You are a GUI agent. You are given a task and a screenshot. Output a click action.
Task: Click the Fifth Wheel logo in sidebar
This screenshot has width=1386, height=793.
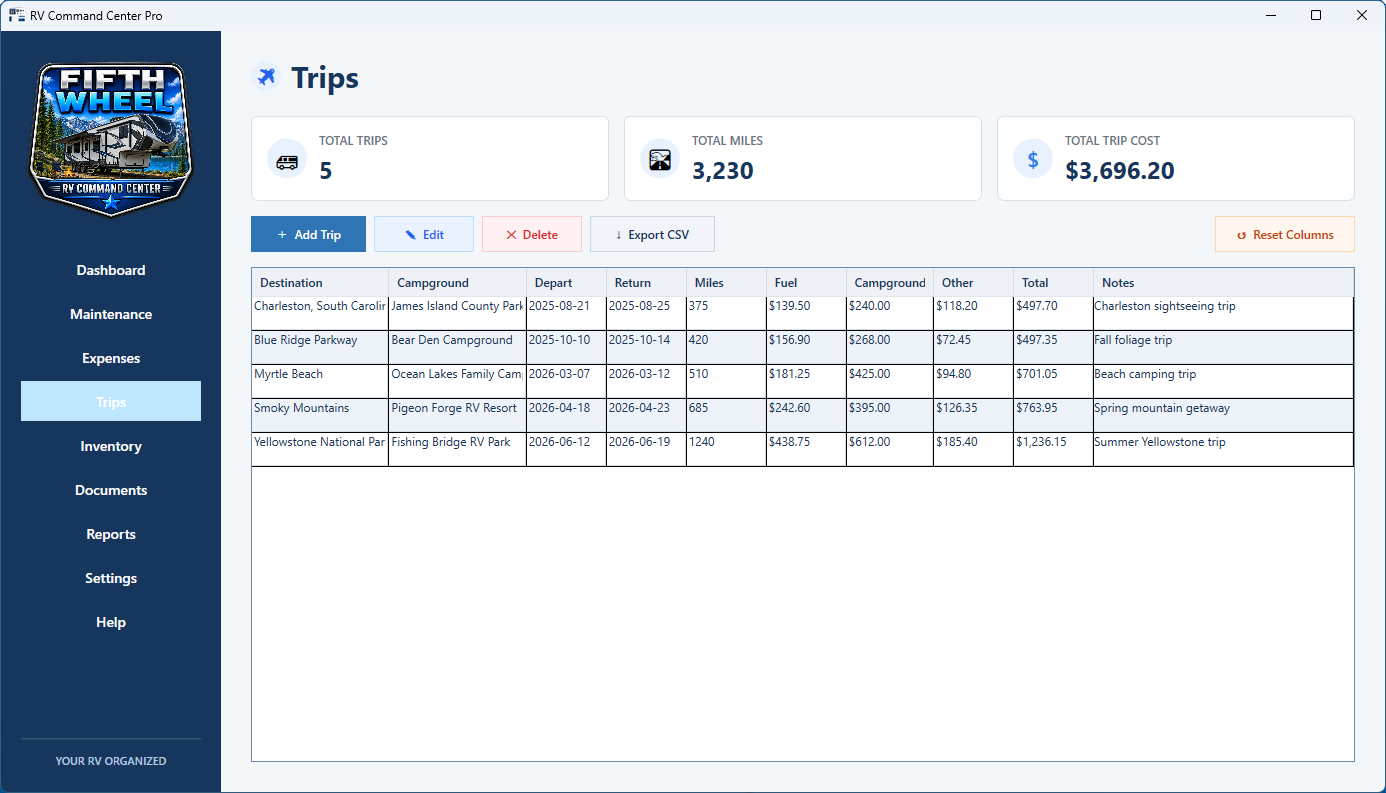[x=111, y=139]
